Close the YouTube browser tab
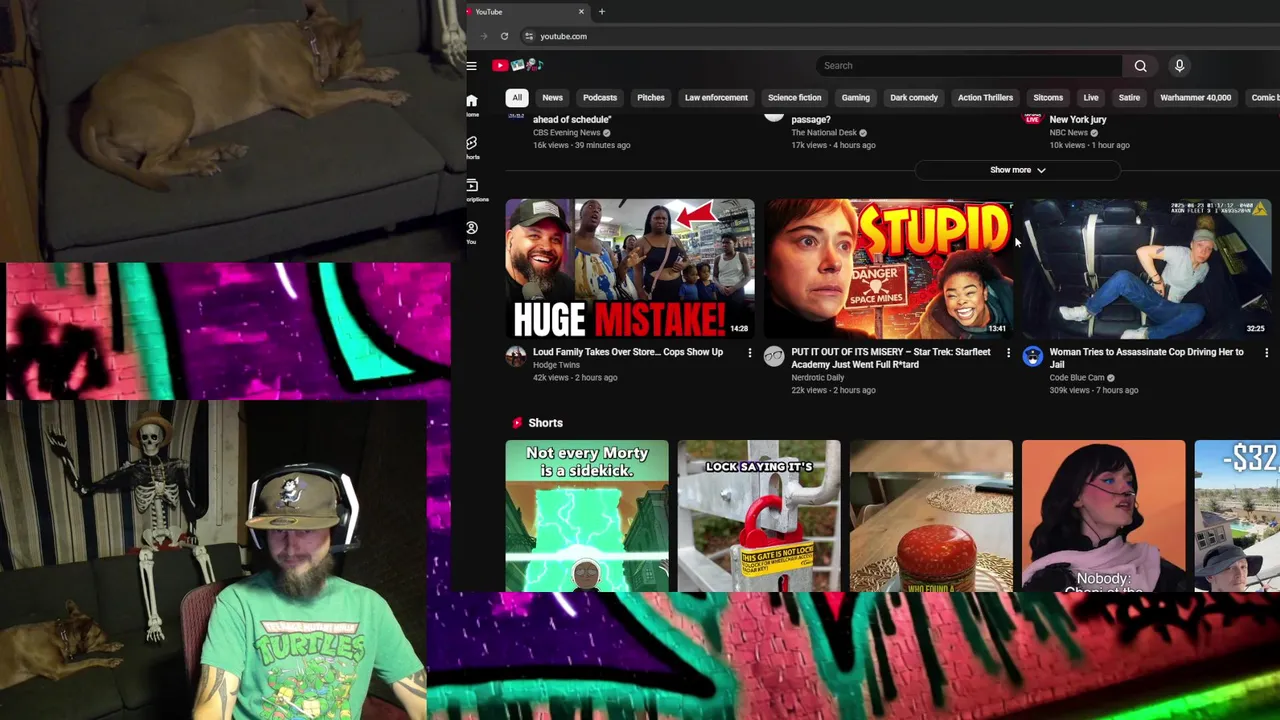Image resolution: width=1280 pixels, height=720 pixels. click(581, 12)
